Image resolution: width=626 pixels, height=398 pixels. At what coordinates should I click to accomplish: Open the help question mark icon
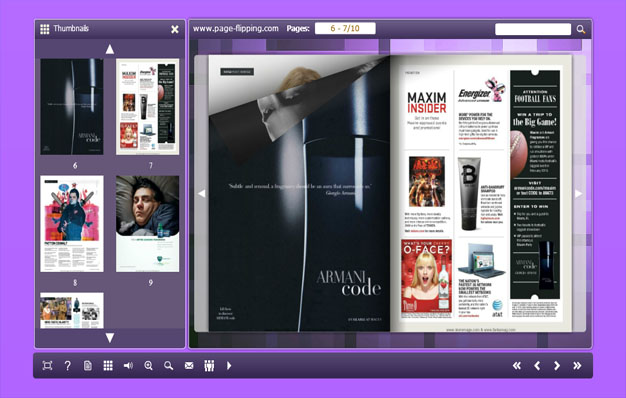click(x=67, y=365)
